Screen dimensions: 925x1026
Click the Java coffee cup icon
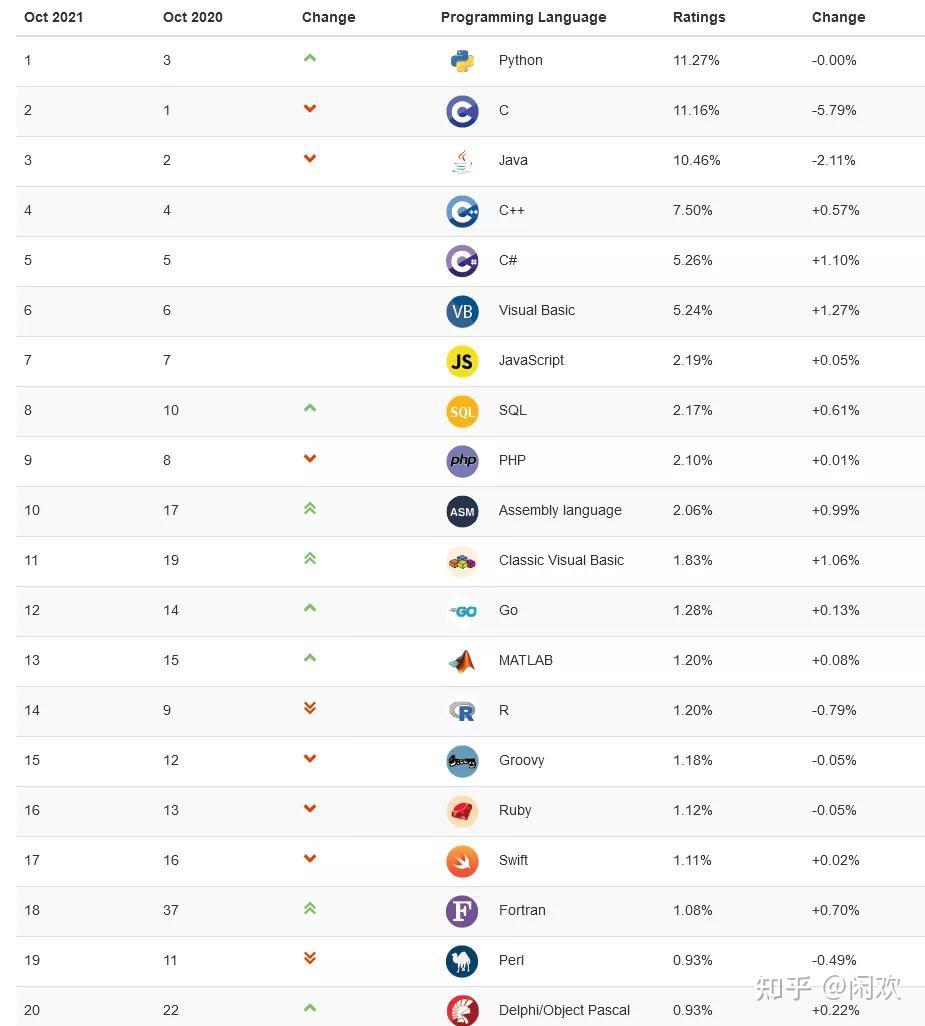[462, 161]
